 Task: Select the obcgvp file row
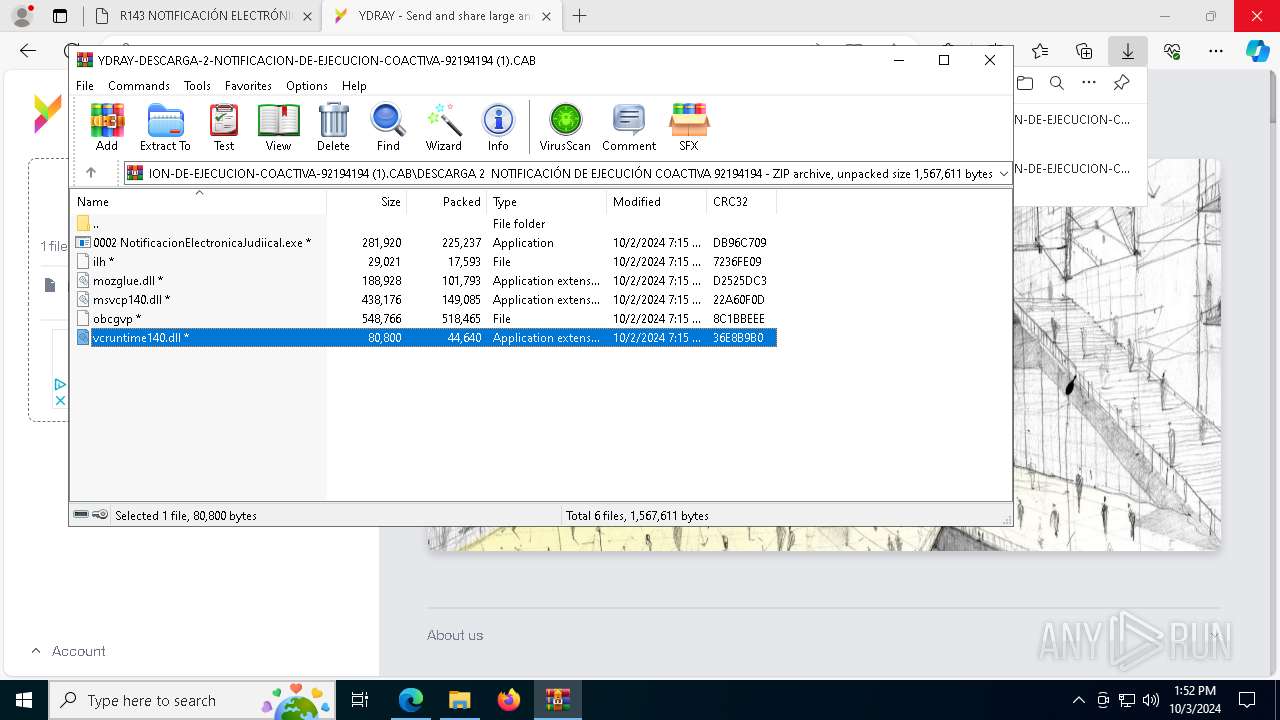(424, 319)
